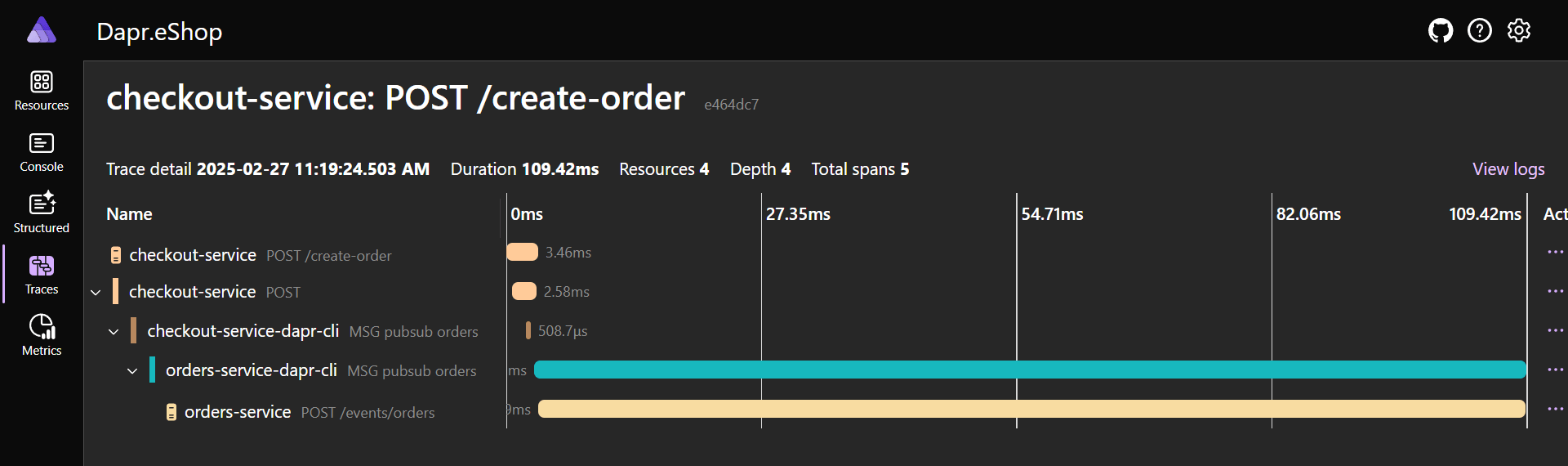Click the 54.71ms timeline header

[x=1052, y=214]
